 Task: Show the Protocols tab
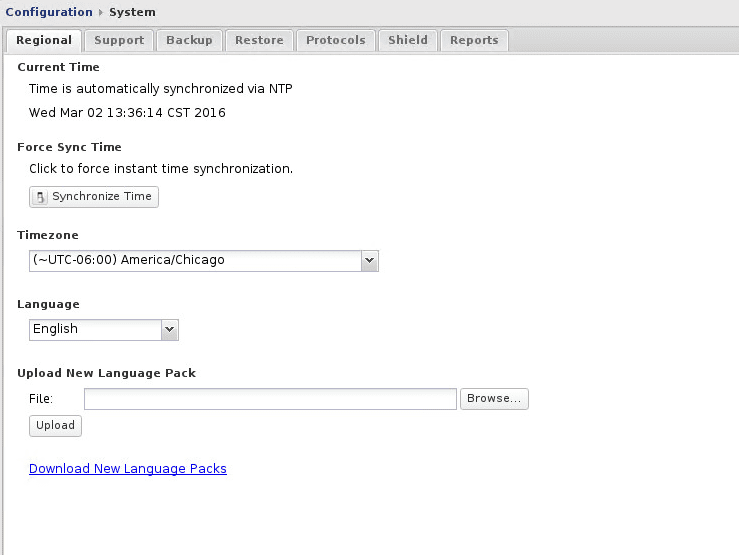point(336,40)
